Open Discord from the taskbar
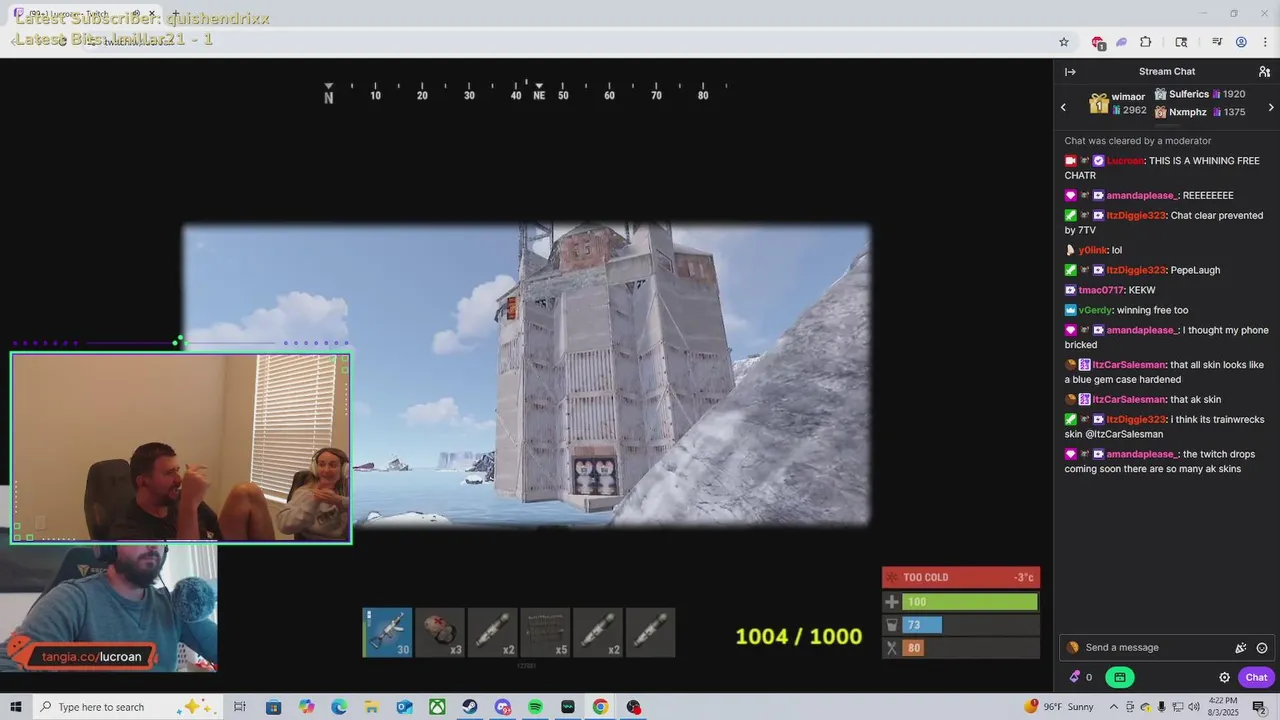This screenshot has width=1280, height=720. (x=502, y=707)
